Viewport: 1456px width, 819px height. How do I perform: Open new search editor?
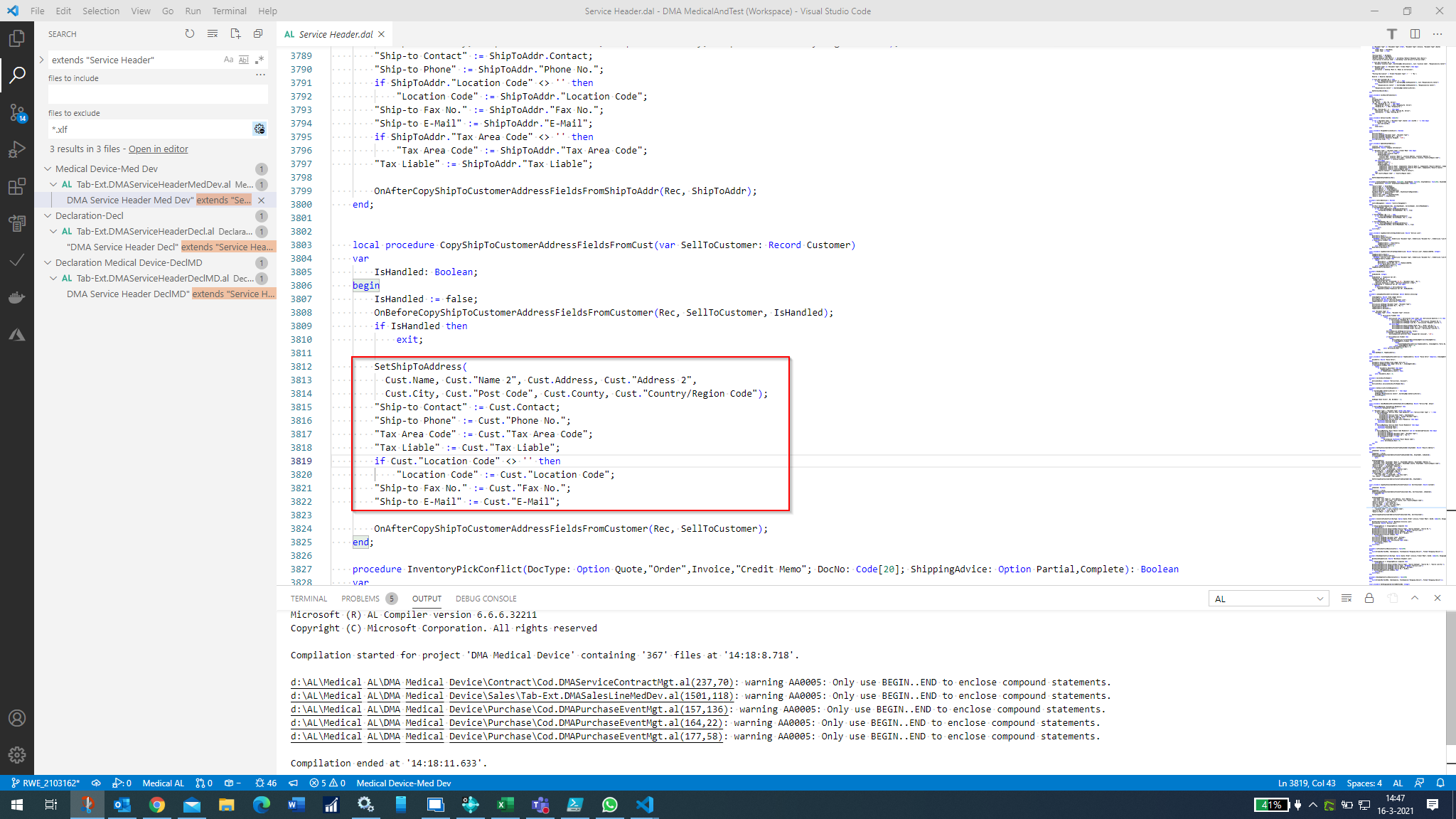point(235,33)
